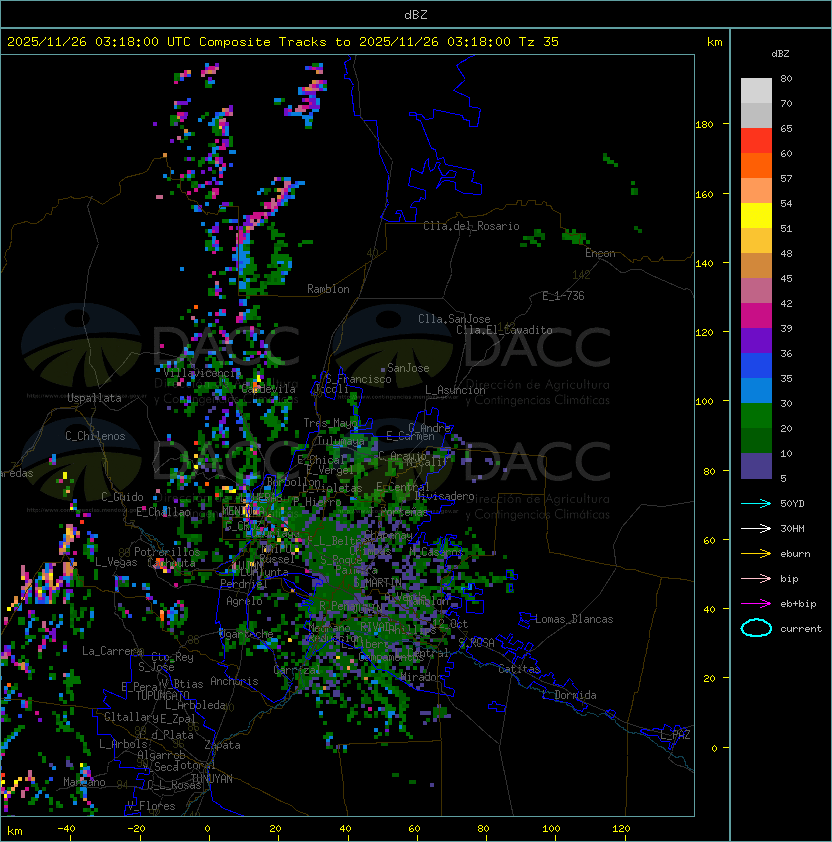Click the 'L_PAZ' map label

click(x=675, y=735)
